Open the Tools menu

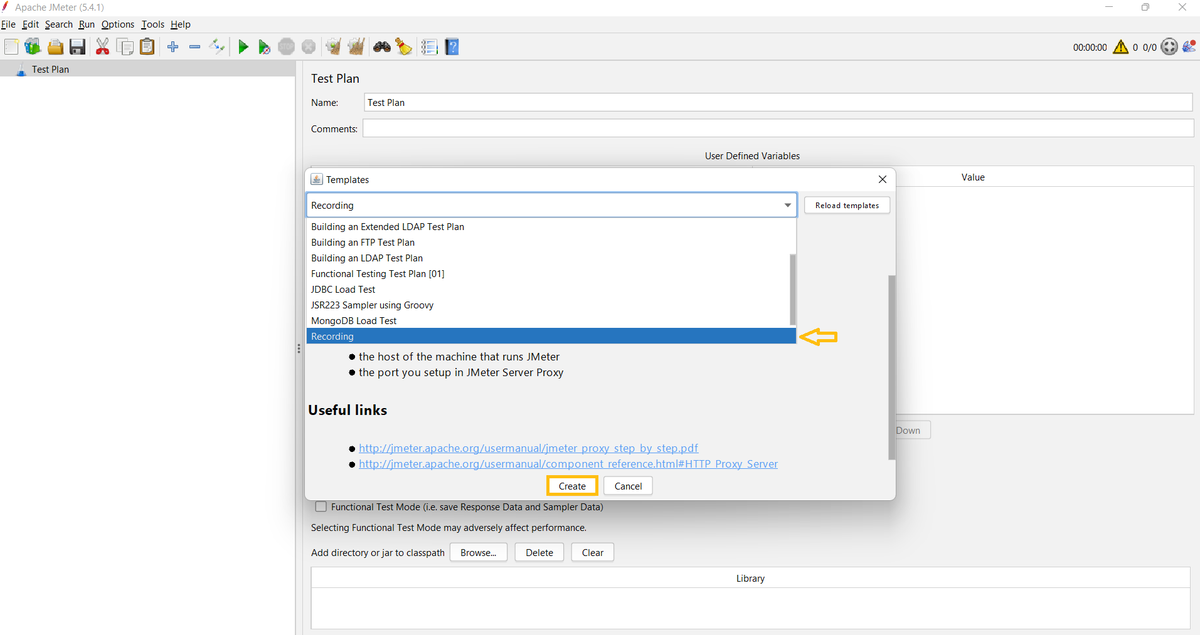click(153, 24)
